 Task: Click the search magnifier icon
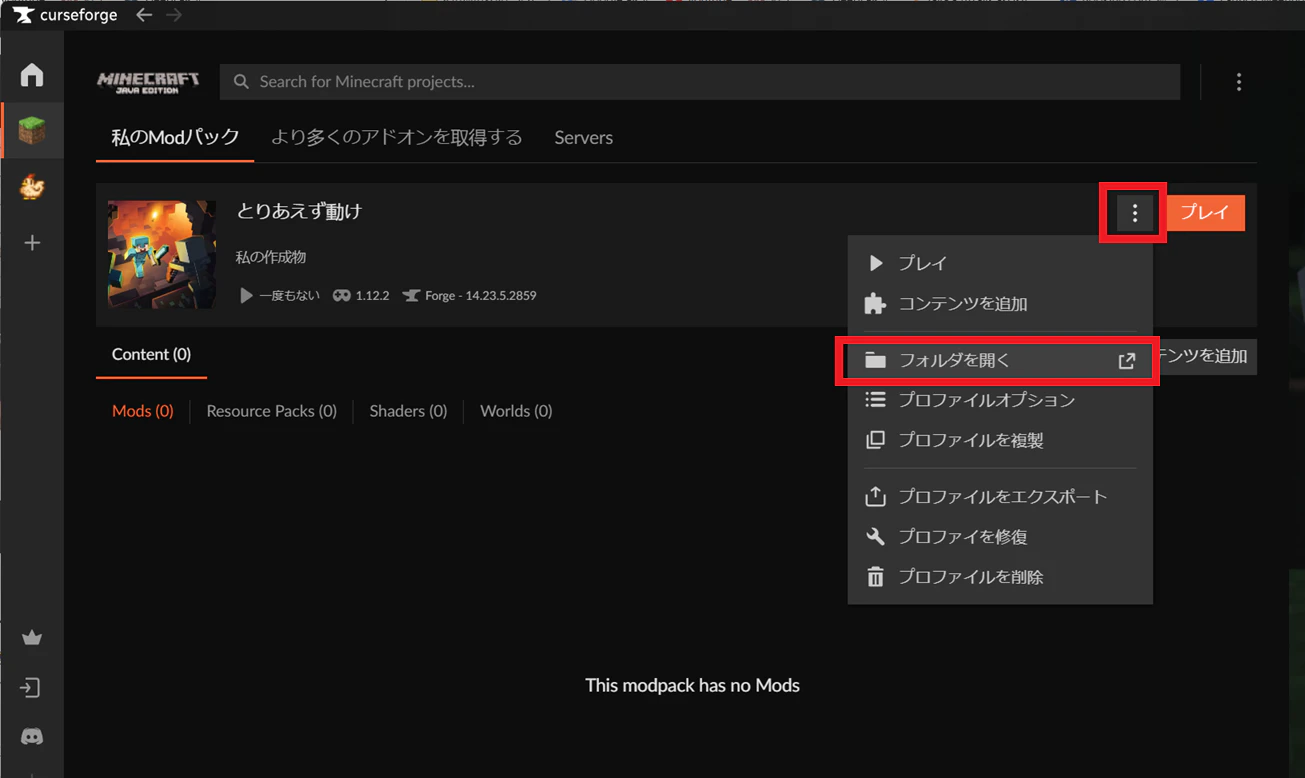tap(241, 82)
